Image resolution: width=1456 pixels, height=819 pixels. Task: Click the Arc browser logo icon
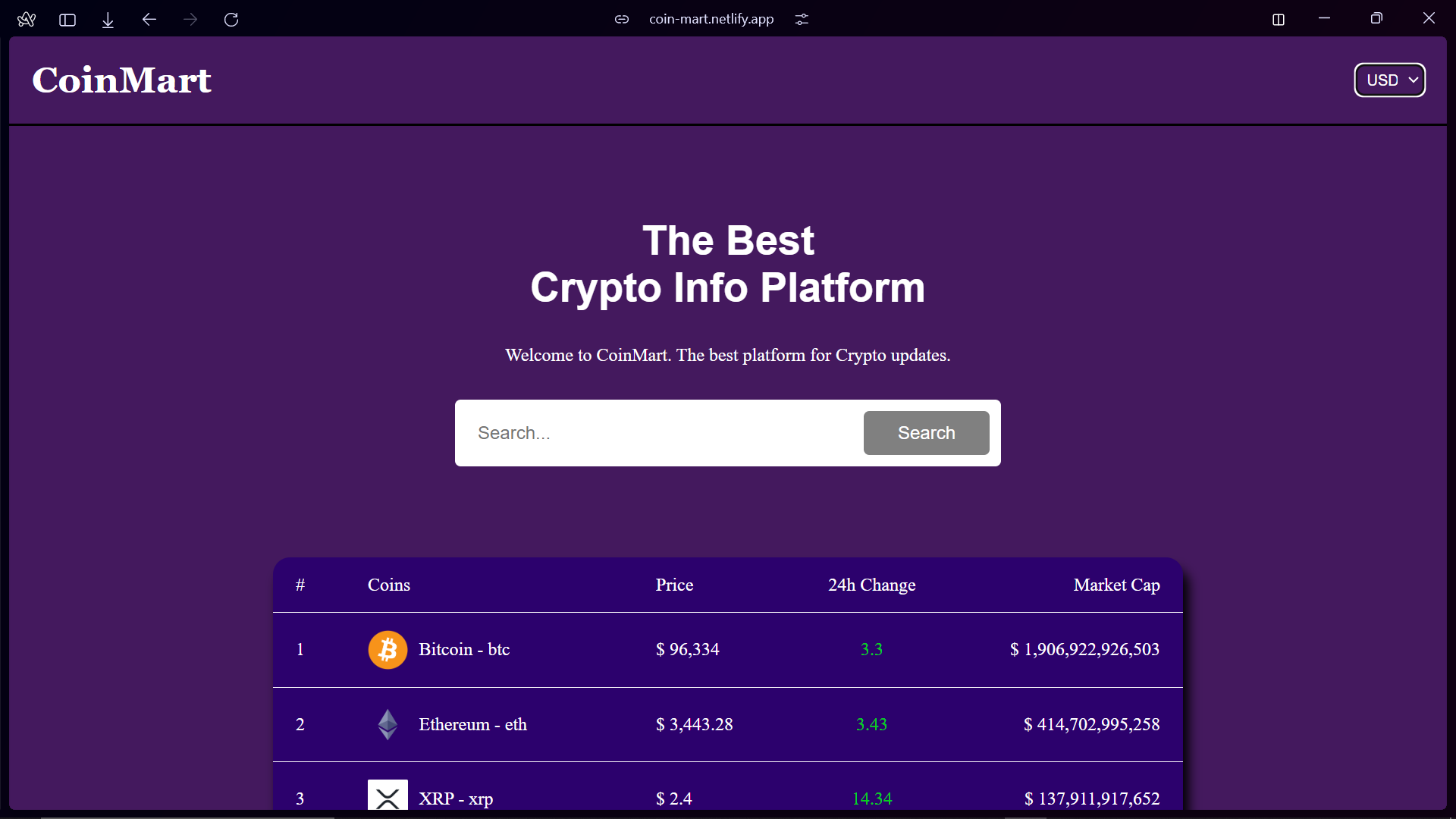[x=27, y=20]
